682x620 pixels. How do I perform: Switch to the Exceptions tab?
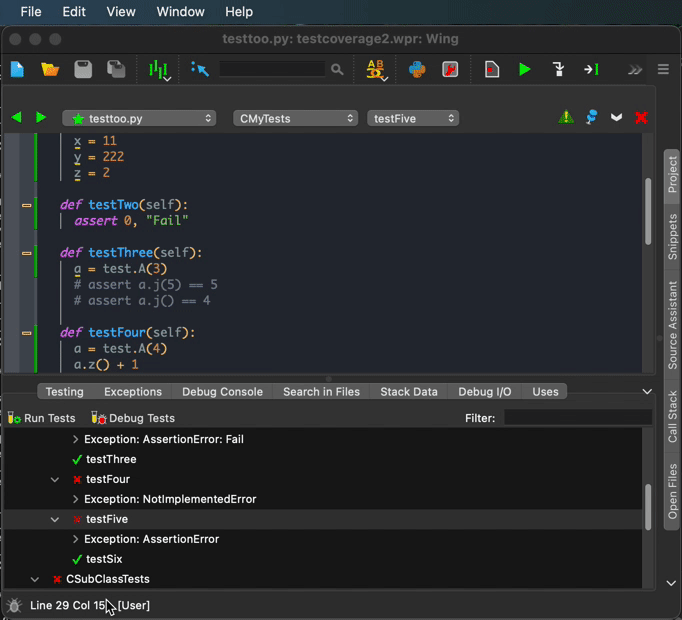point(133,392)
